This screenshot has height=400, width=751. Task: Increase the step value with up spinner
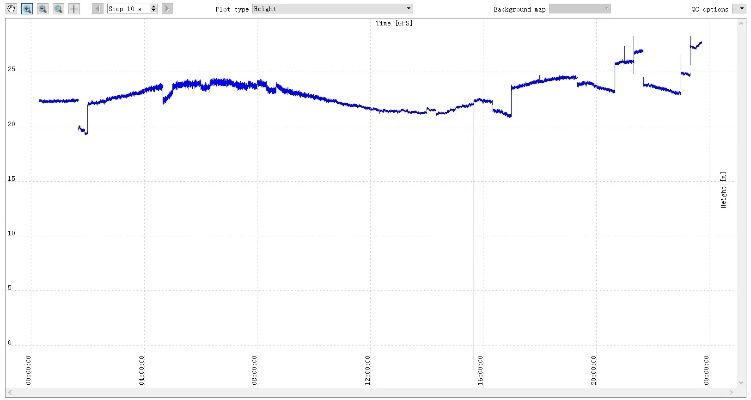(154, 6)
